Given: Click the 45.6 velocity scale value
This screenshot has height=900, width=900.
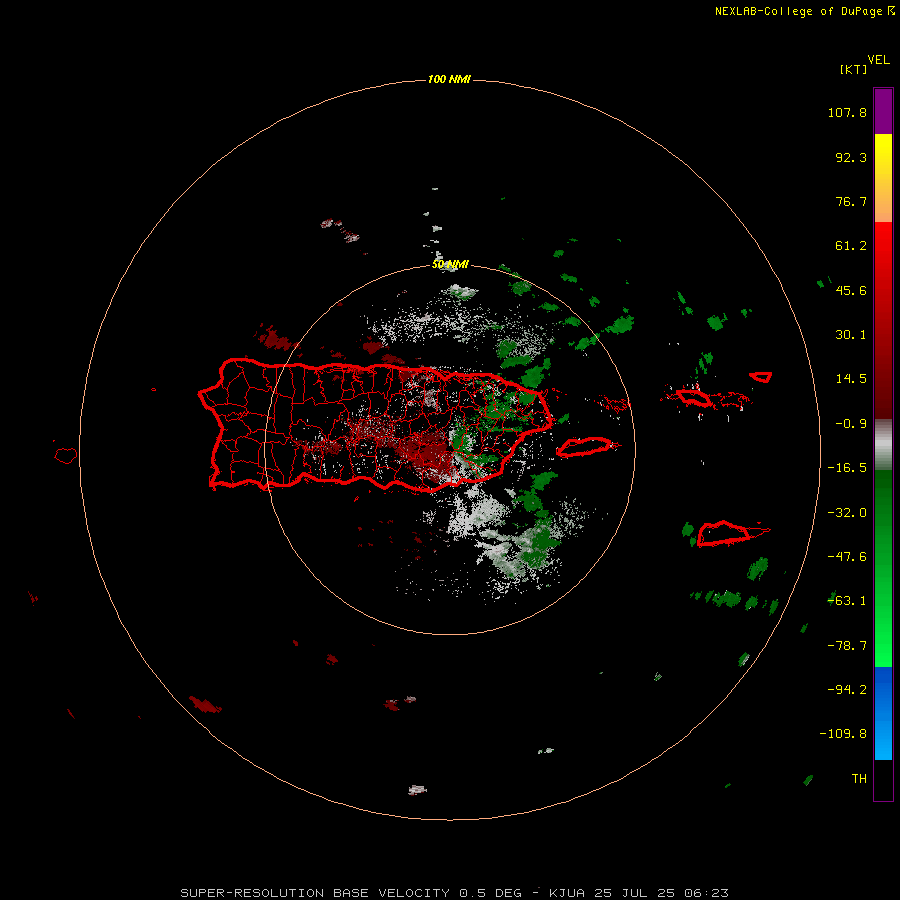Looking at the screenshot, I should pos(851,290).
